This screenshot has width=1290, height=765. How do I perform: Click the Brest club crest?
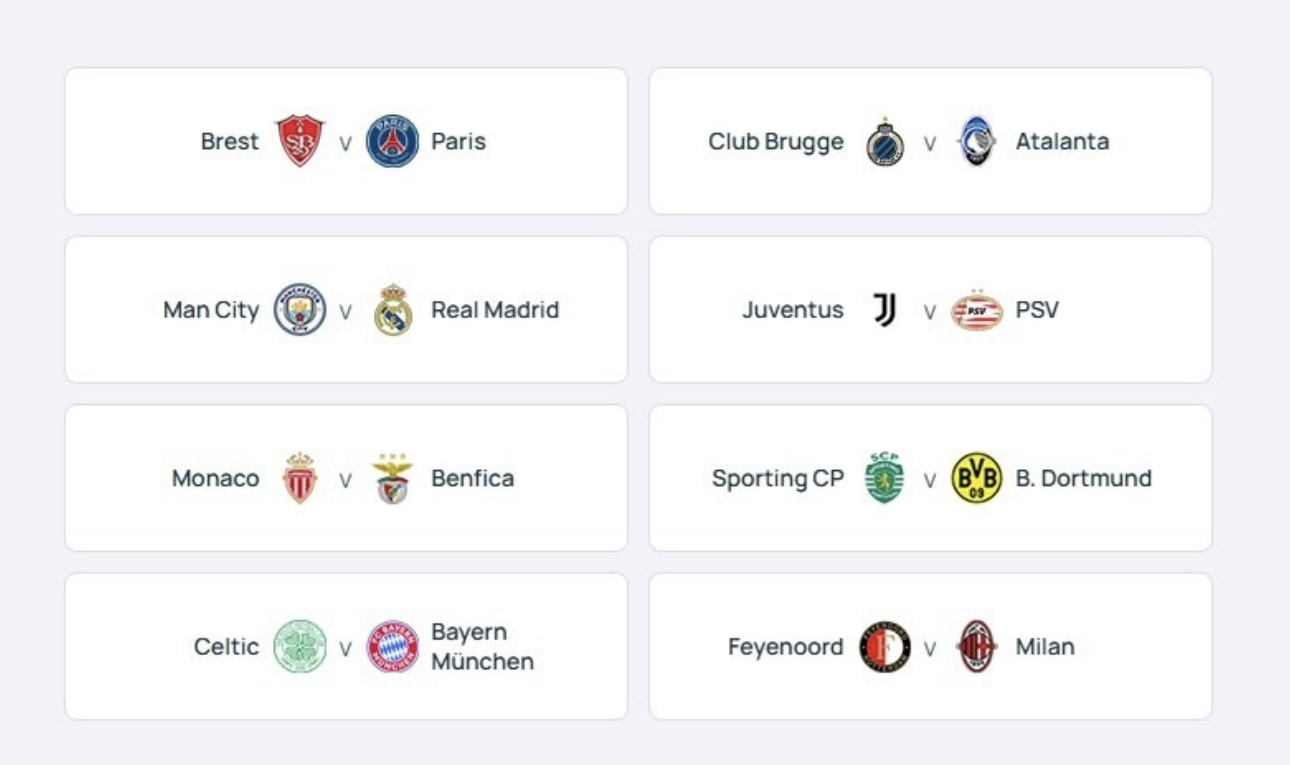(x=300, y=141)
